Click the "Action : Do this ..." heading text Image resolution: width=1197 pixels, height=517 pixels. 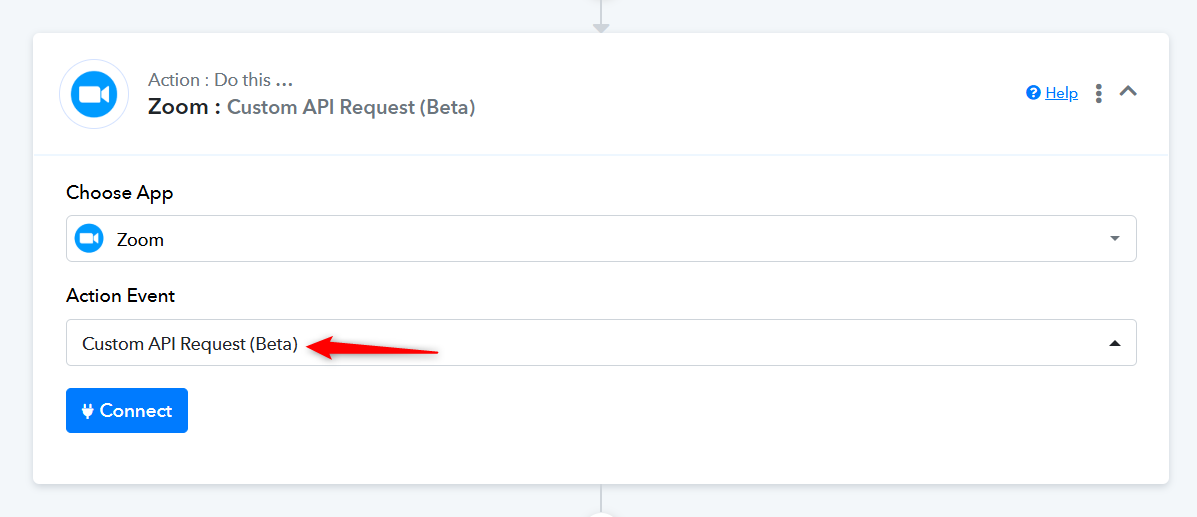tap(221, 79)
